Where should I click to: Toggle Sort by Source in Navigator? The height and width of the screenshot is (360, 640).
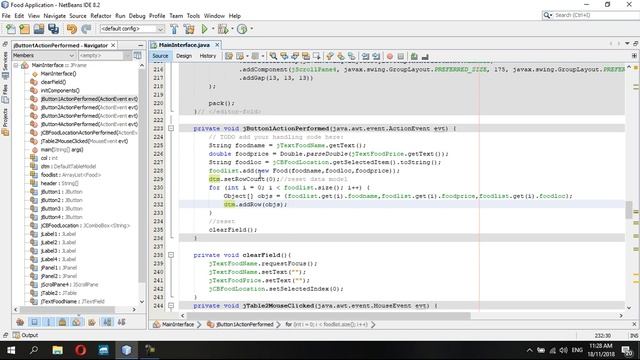pyautogui.click(x=121, y=322)
